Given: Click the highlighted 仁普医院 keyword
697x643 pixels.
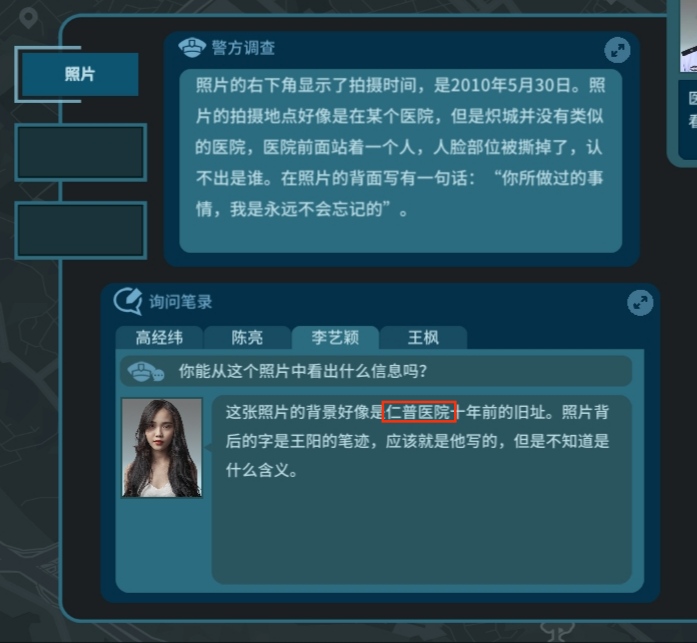Looking at the screenshot, I should click(419, 412).
